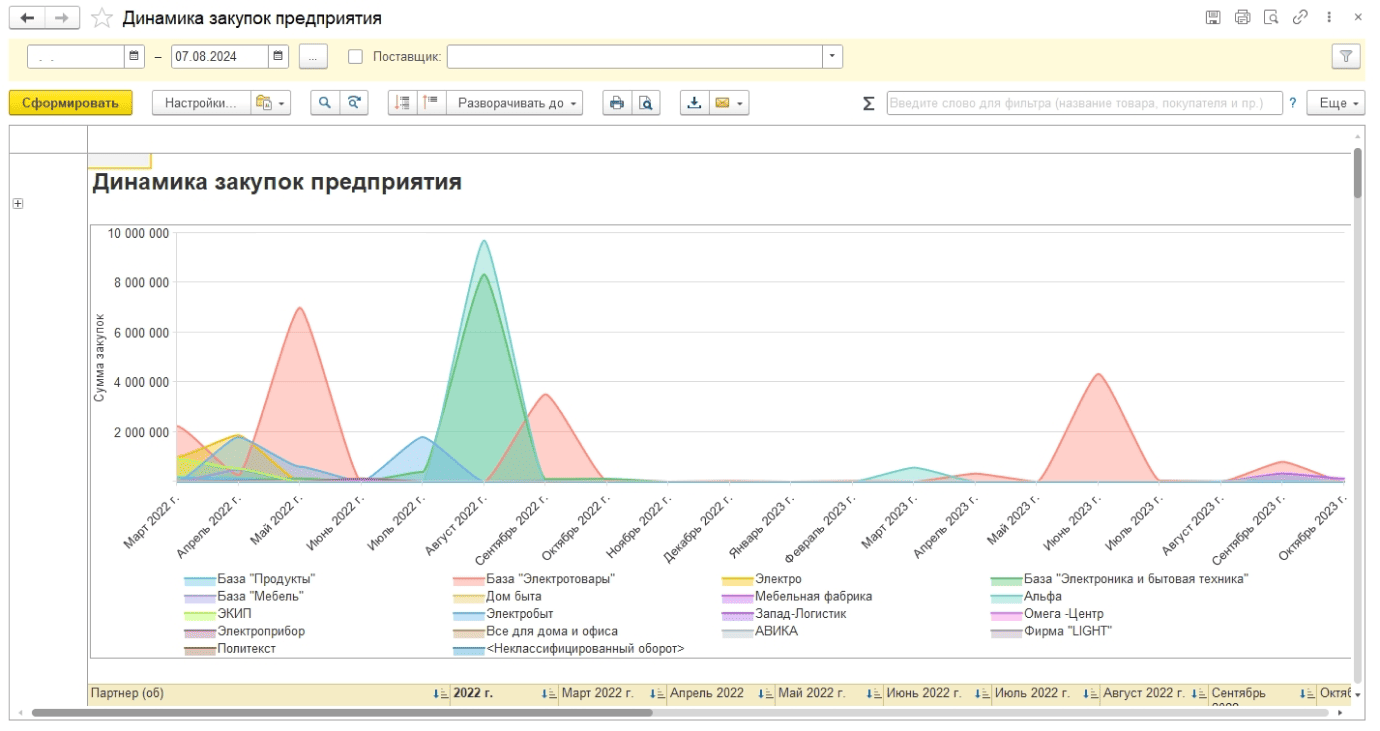Click the question mark help icon
Viewport: 1380px width, 731px height.
(x=1293, y=103)
